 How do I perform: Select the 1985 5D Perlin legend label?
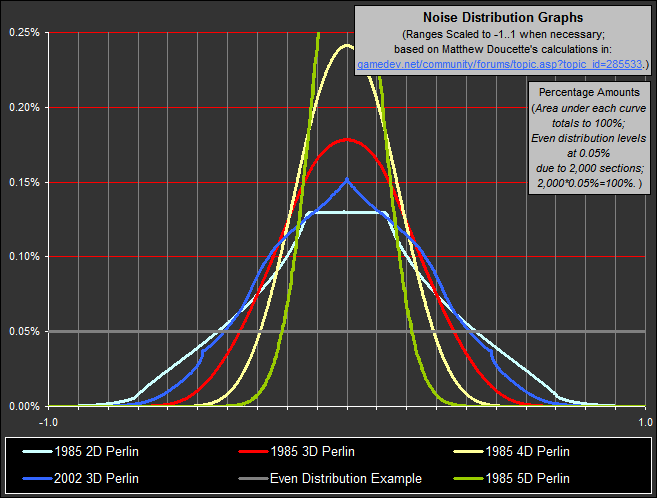(528, 478)
